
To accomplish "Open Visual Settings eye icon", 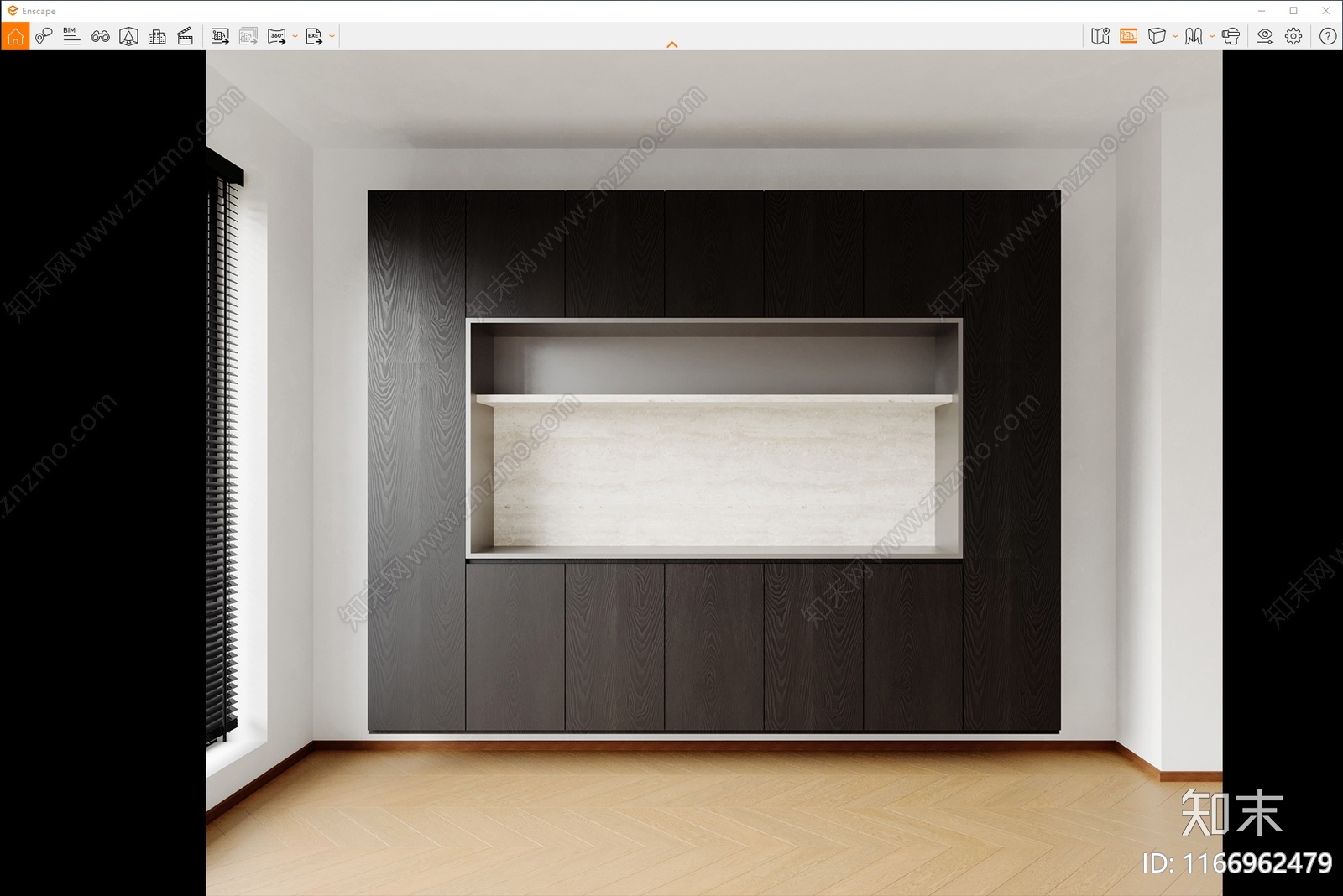I will pos(1265,36).
